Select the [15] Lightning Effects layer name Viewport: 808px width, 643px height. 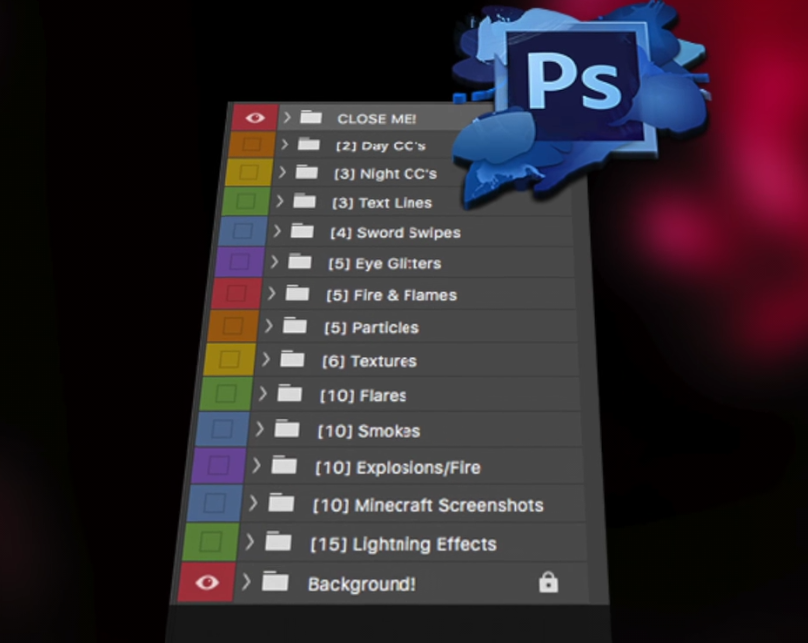[x=403, y=545]
